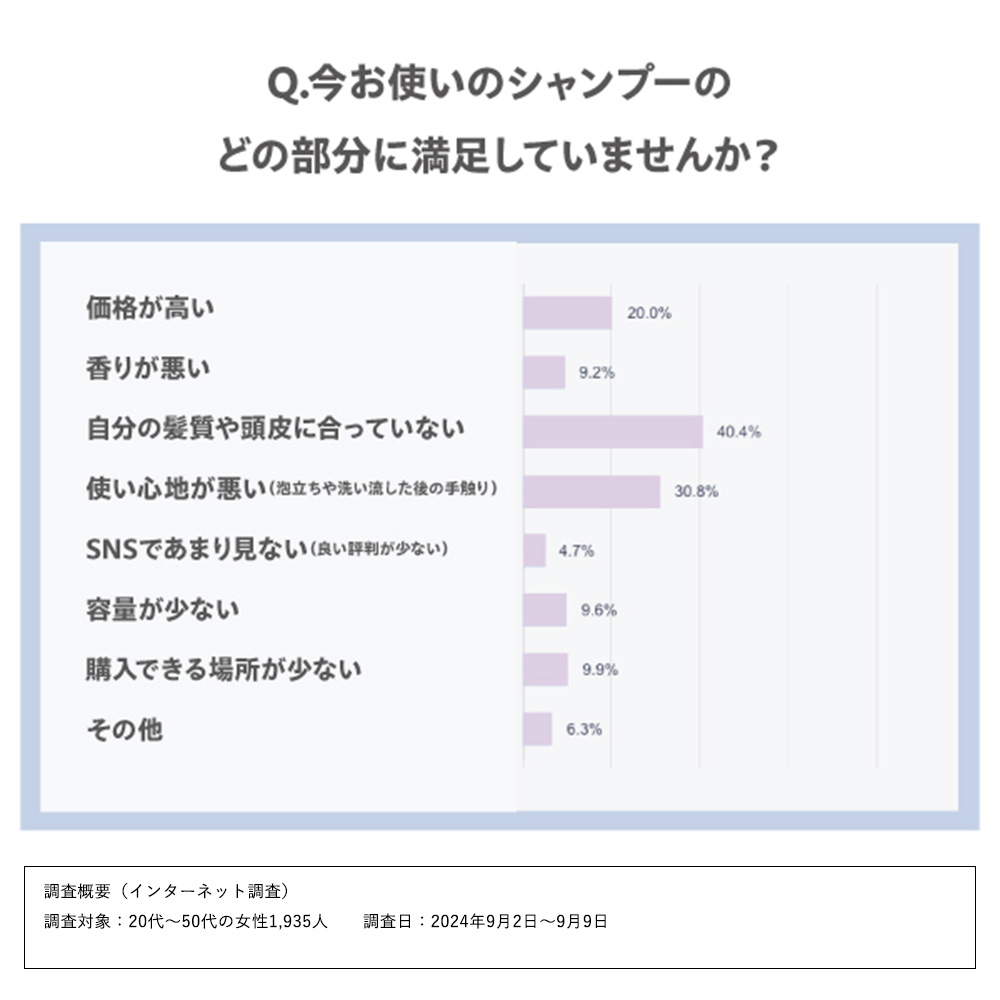Click the chart title question text
Screen dimensions: 1000x1000
pyautogui.click(x=498, y=119)
